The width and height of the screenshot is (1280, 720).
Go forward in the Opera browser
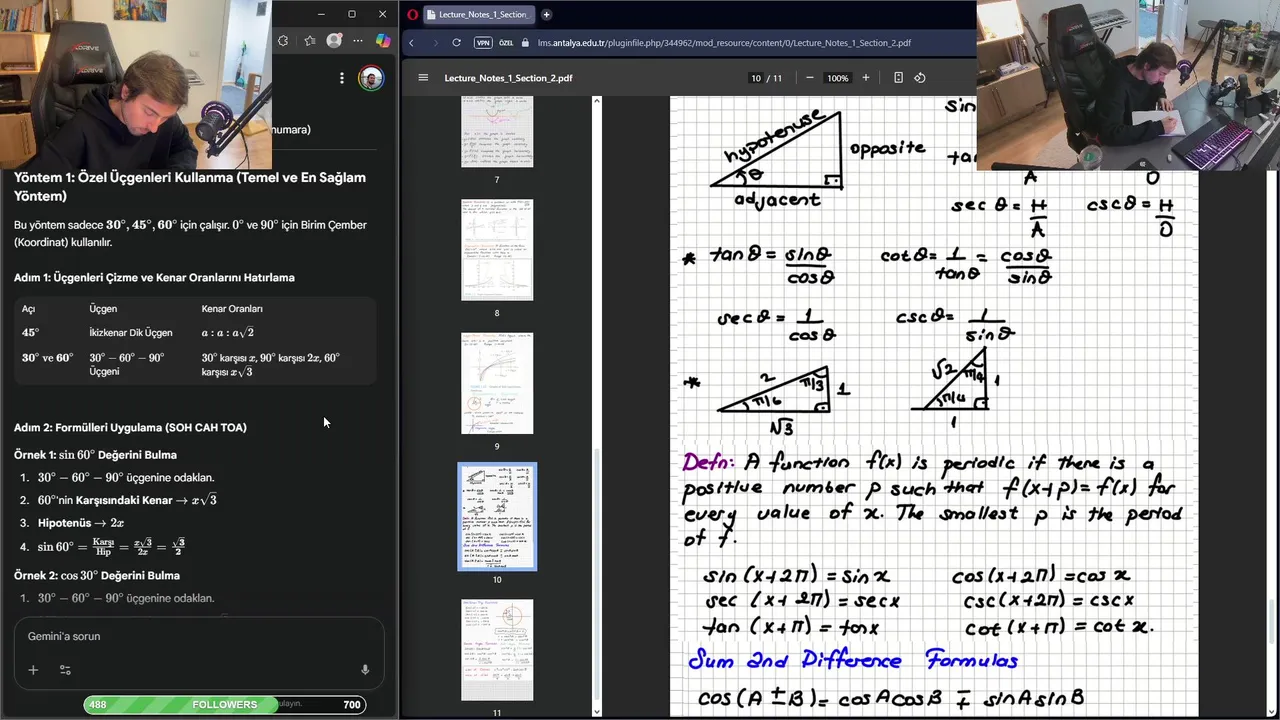click(x=434, y=43)
